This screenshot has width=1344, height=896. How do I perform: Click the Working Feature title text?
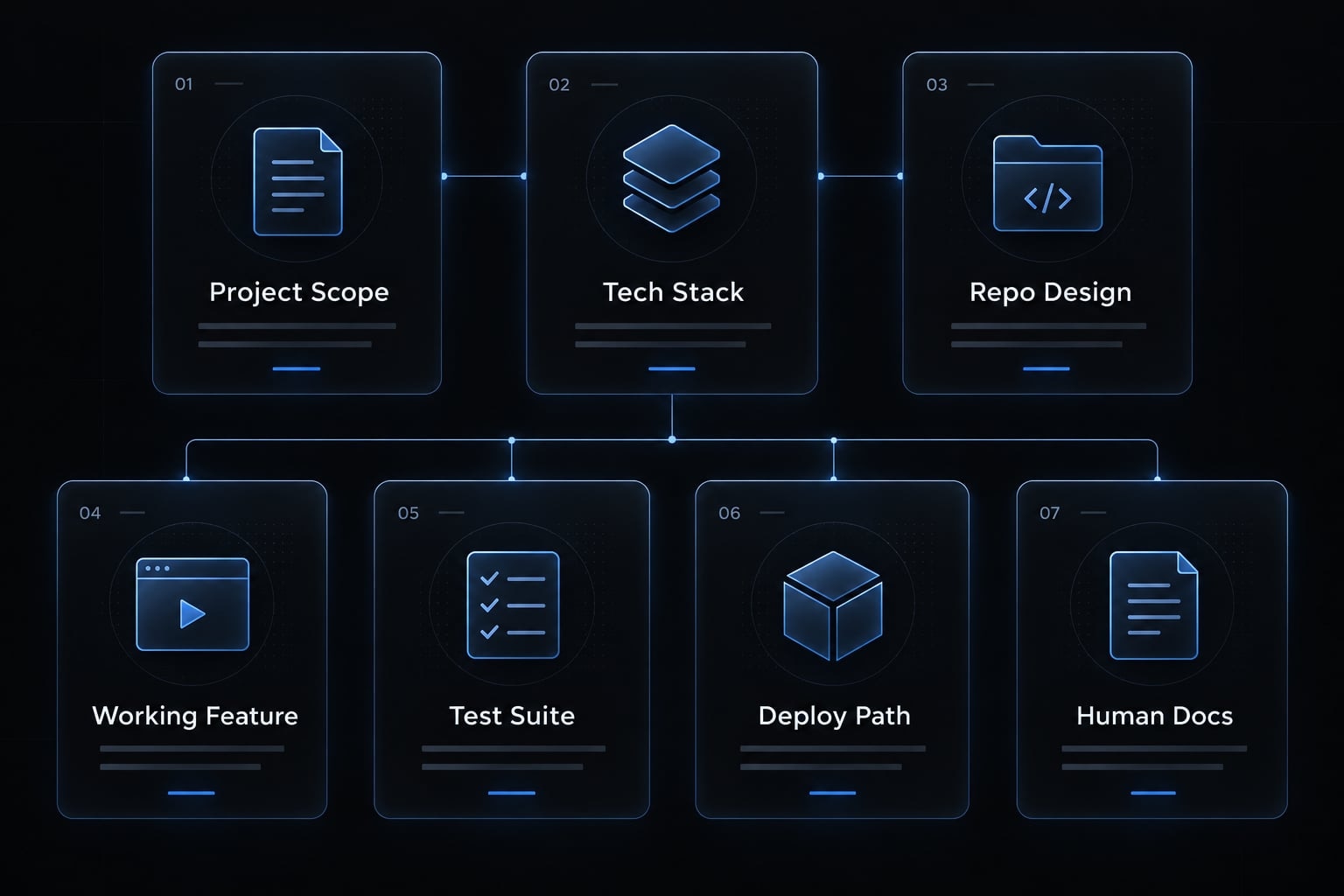pos(195,716)
